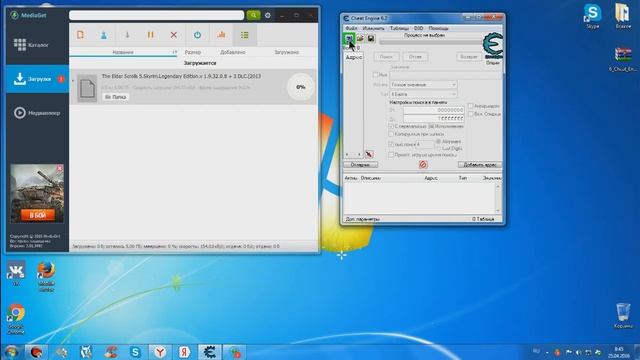
Task: Click Cheat Engine taskbar button
Action: click(209, 352)
